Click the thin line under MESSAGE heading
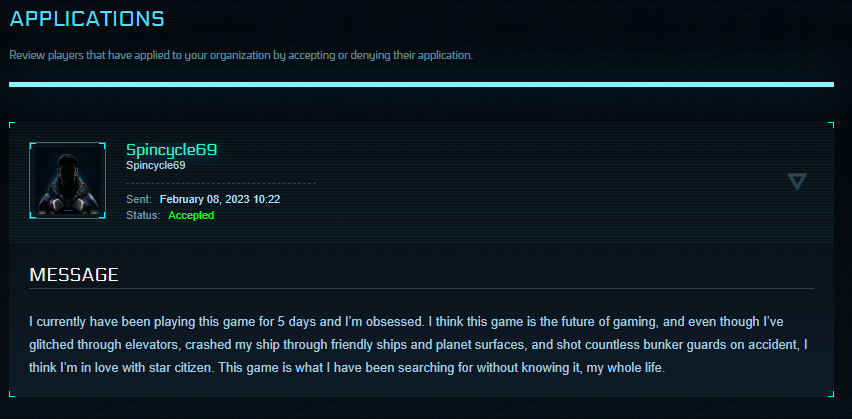The image size is (852, 419). coord(421,288)
